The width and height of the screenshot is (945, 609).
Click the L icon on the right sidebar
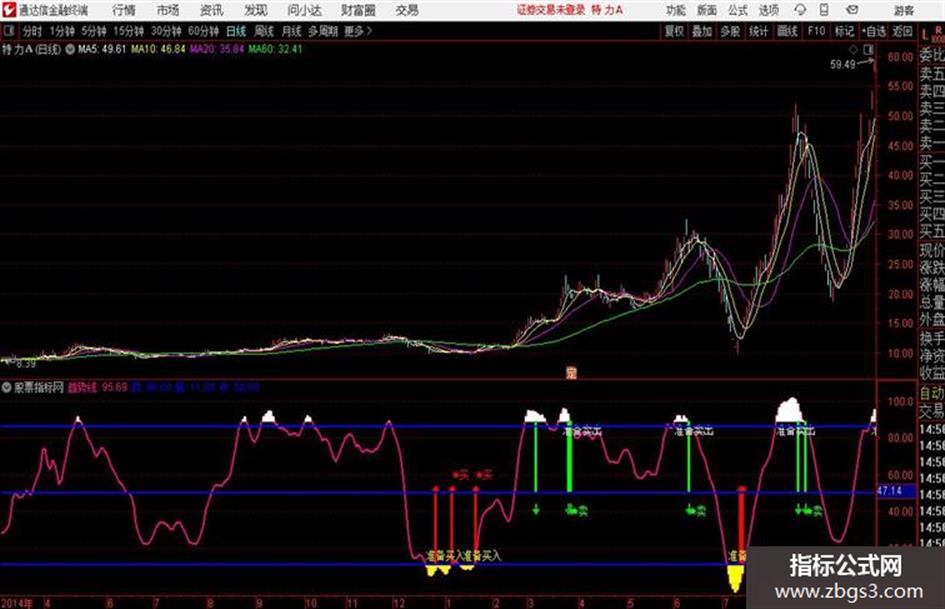pyautogui.click(x=926, y=36)
